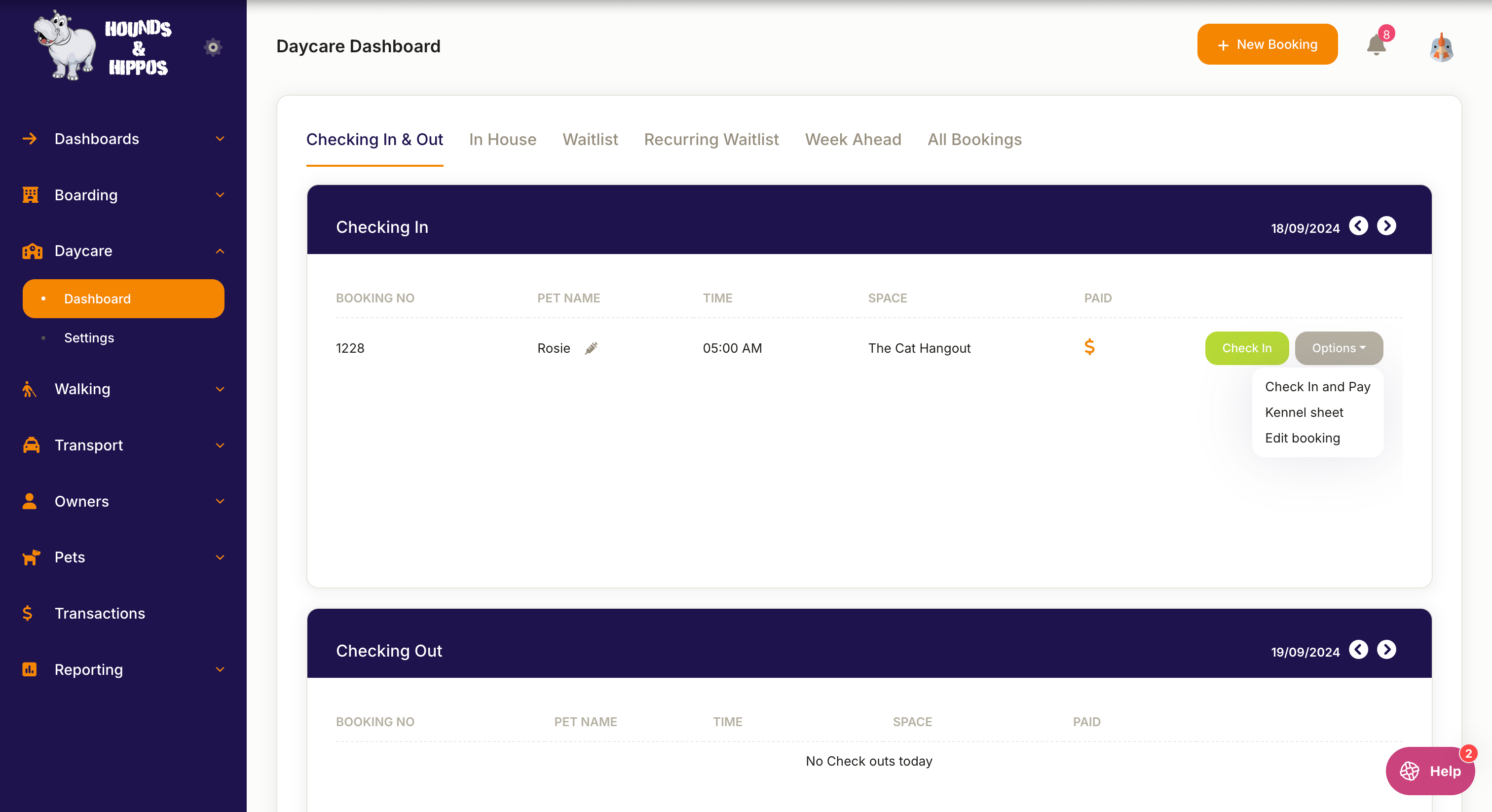Go to next day in Checking Out

click(1386, 650)
